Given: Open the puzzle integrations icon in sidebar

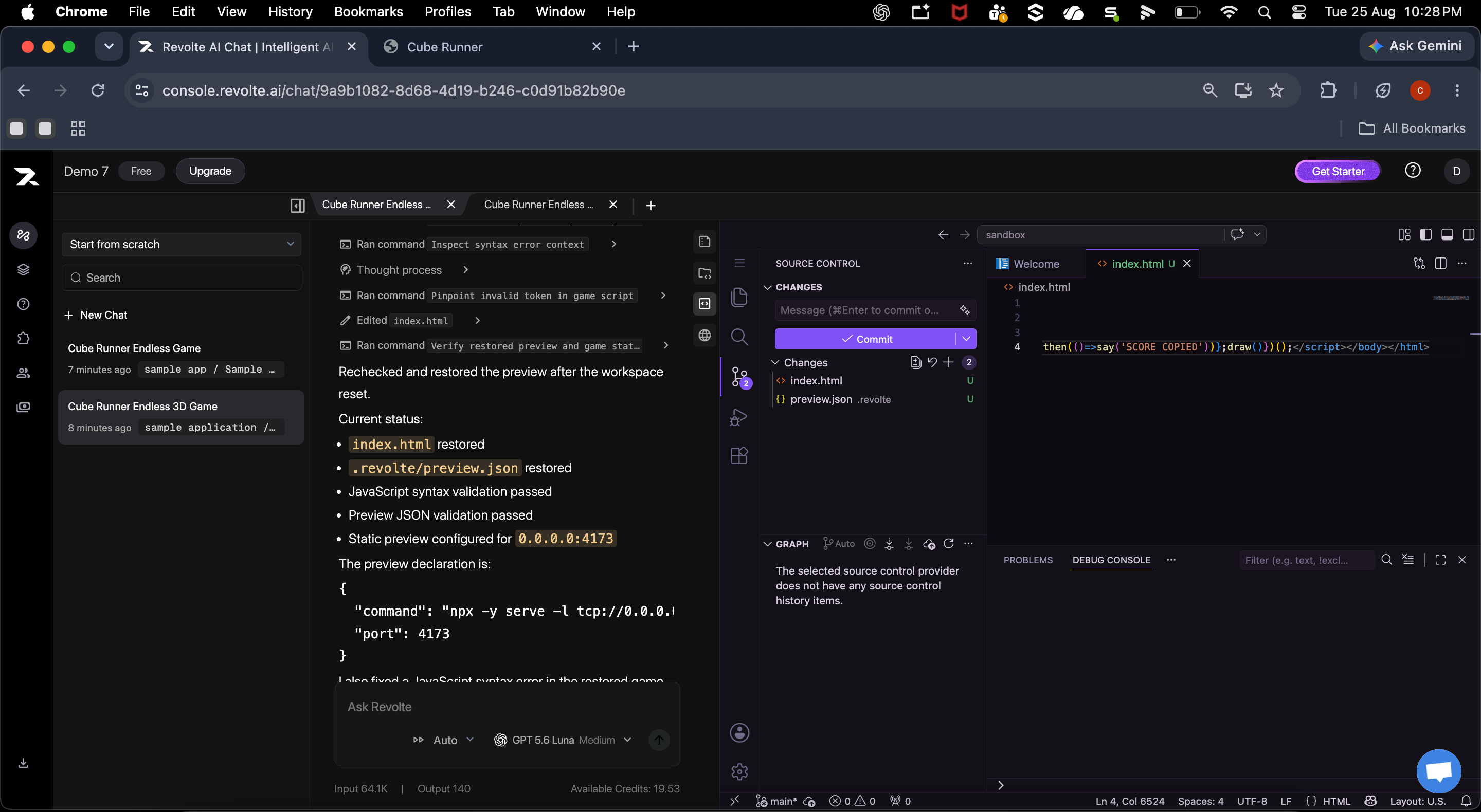Looking at the screenshot, I should click(23, 338).
